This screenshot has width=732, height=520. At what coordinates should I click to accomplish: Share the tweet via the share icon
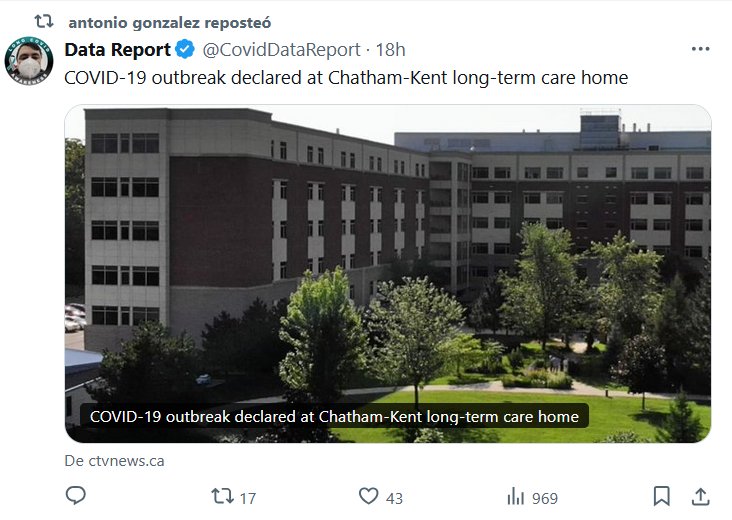[x=701, y=496]
